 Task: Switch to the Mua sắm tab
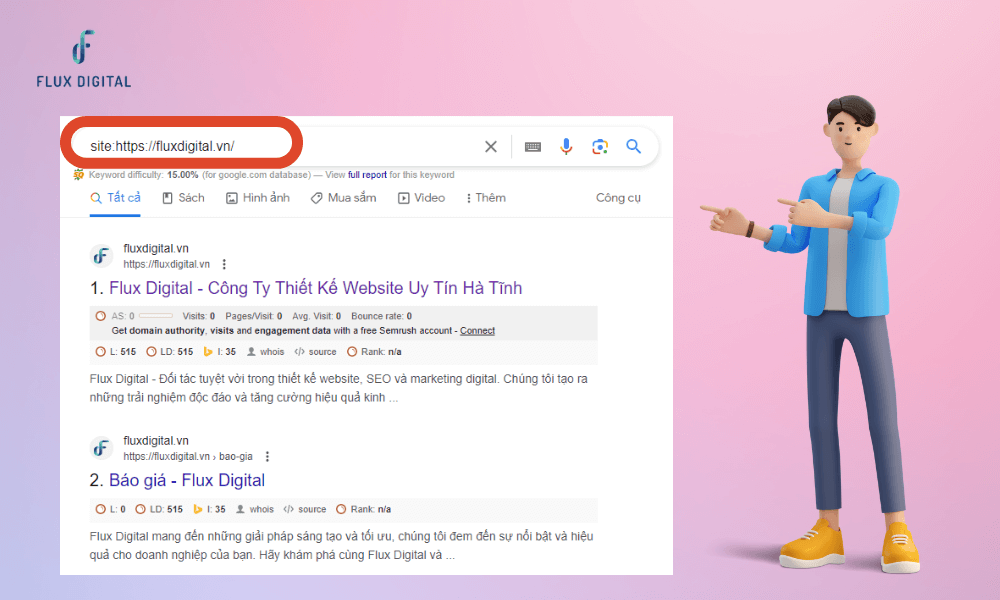coord(343,198)
